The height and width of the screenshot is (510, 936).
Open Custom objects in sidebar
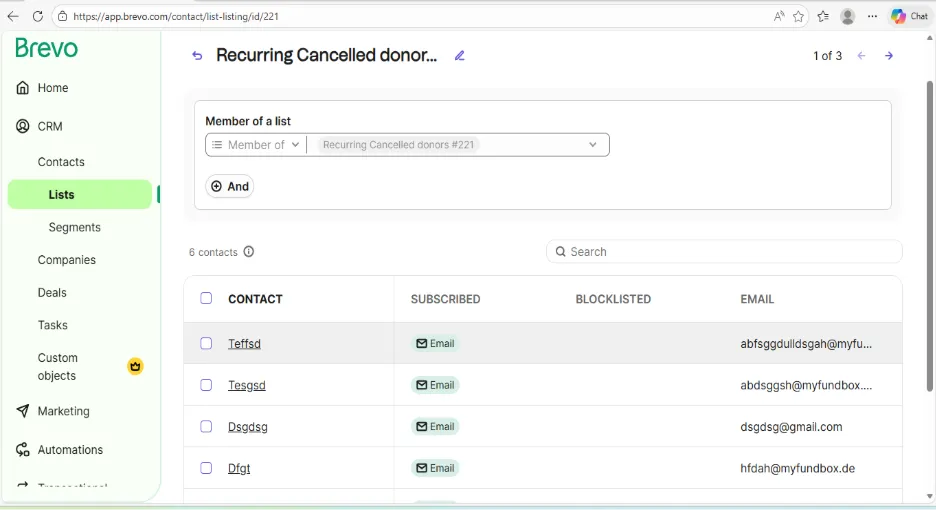point(57,367)
